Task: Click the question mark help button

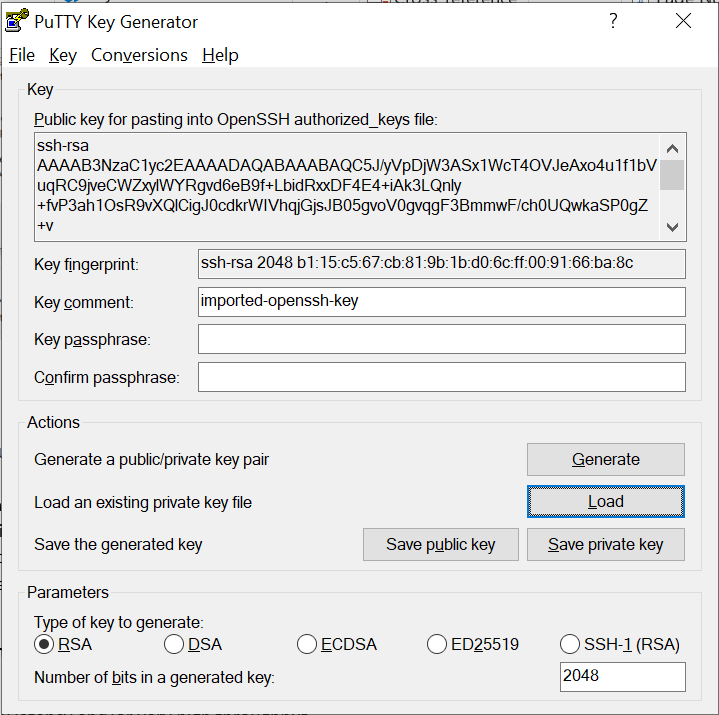Action: (613, 21)
